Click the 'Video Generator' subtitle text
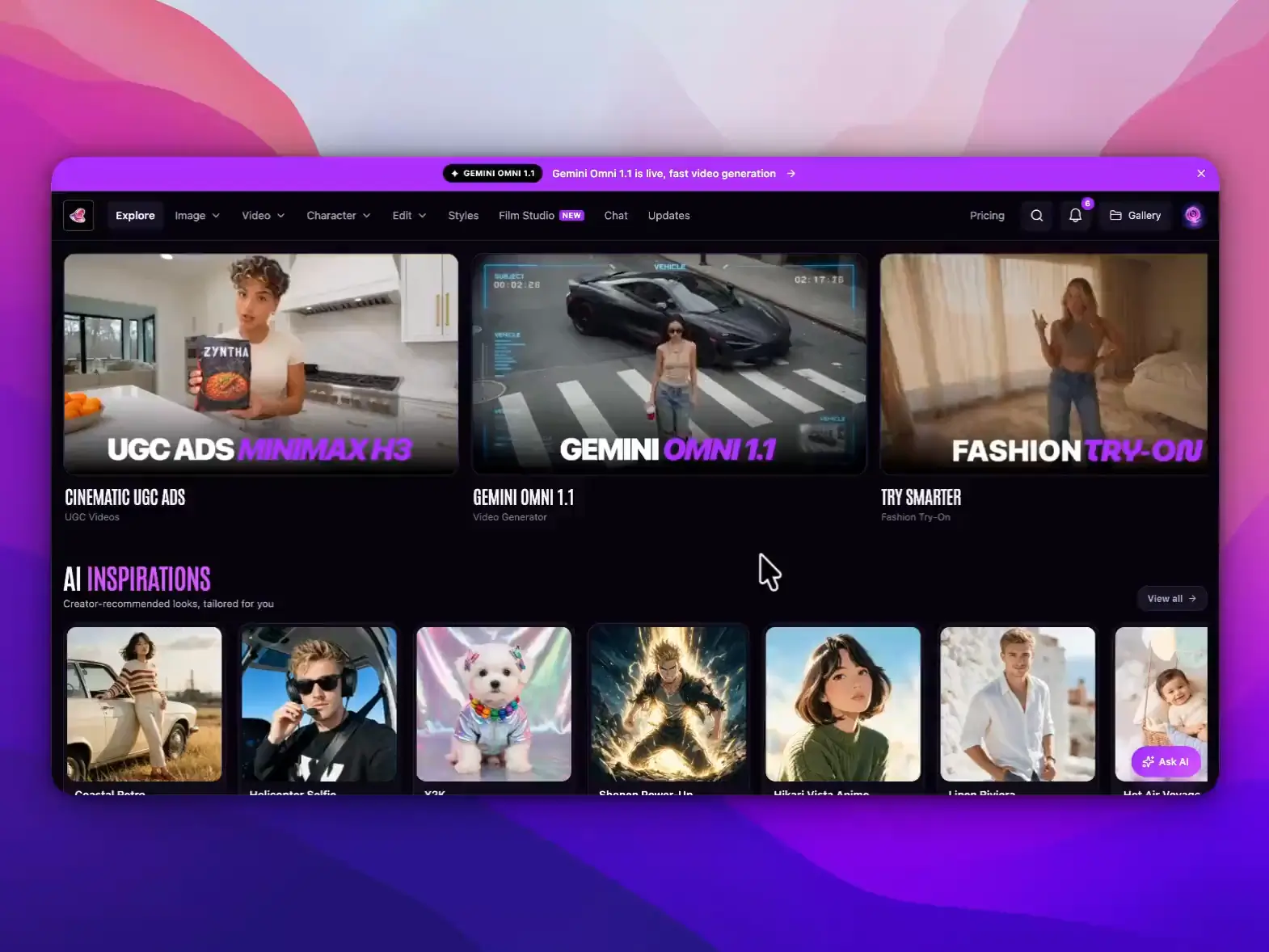1269x952 pixels. click(x=510, y=517)
